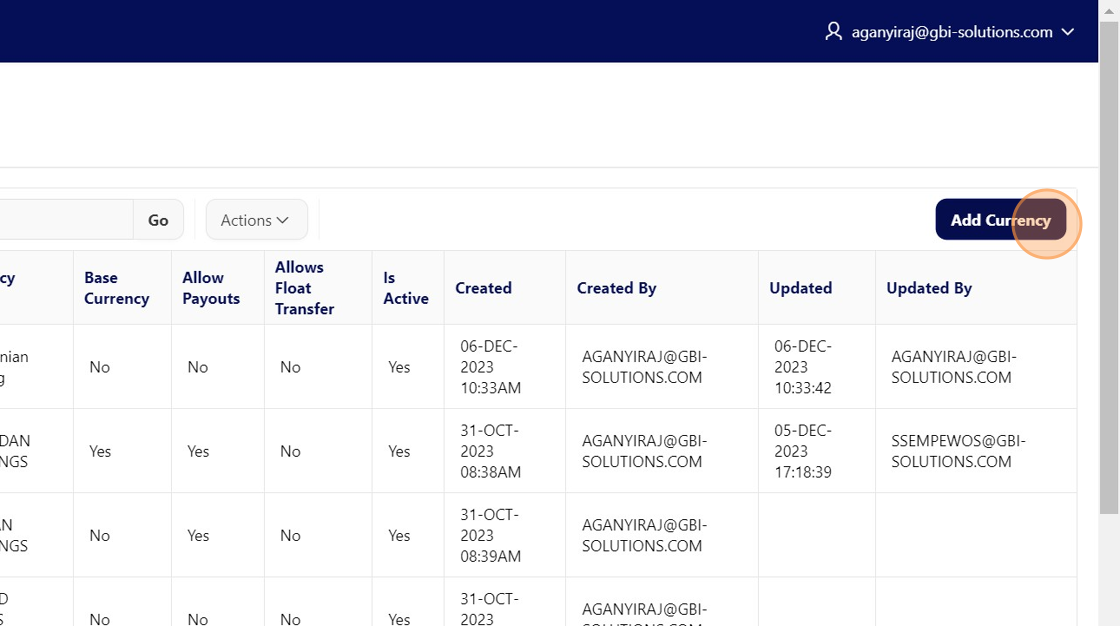Click the user profile icon

click(833, 32)
